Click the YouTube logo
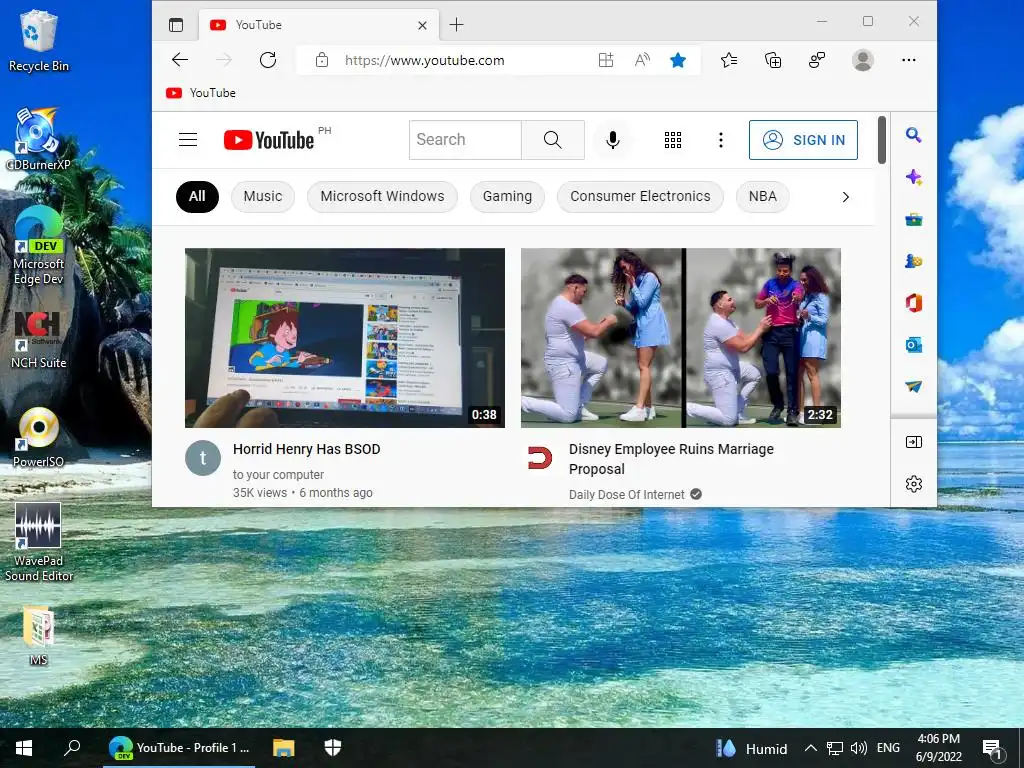1024x768 pixels. (269, 140)
